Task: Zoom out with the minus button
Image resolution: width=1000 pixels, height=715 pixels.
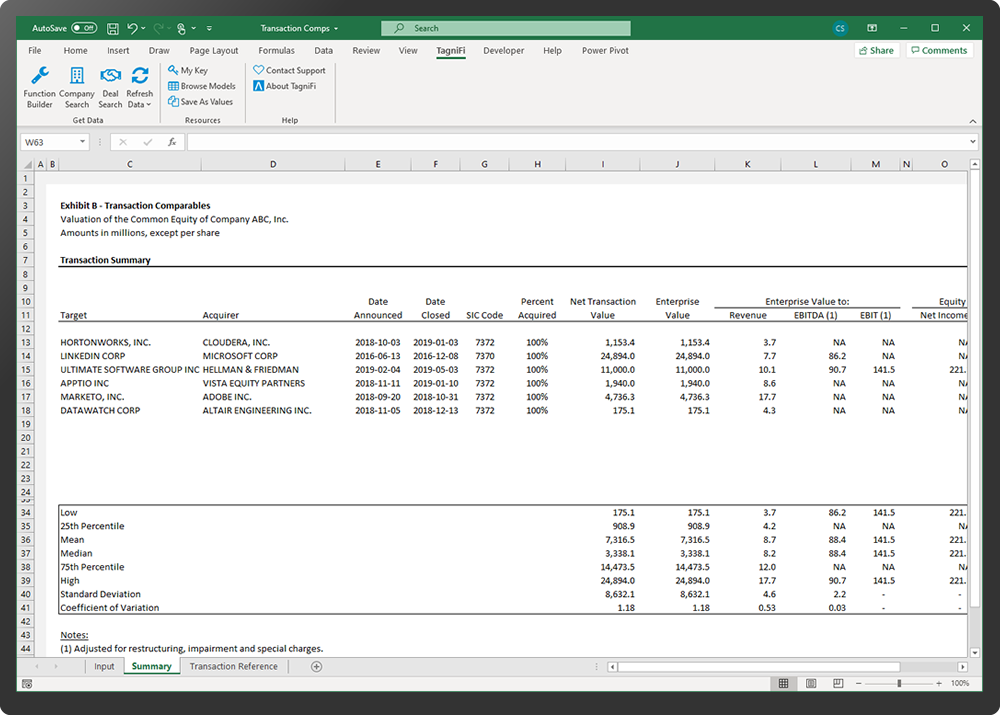Action: (x=858, y=683)
